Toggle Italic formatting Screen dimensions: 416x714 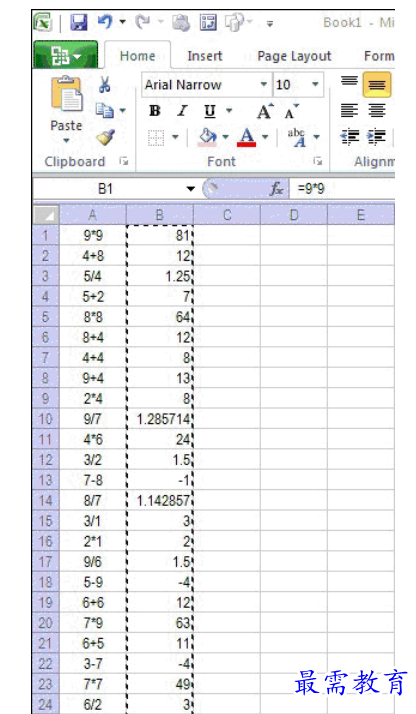182,111
